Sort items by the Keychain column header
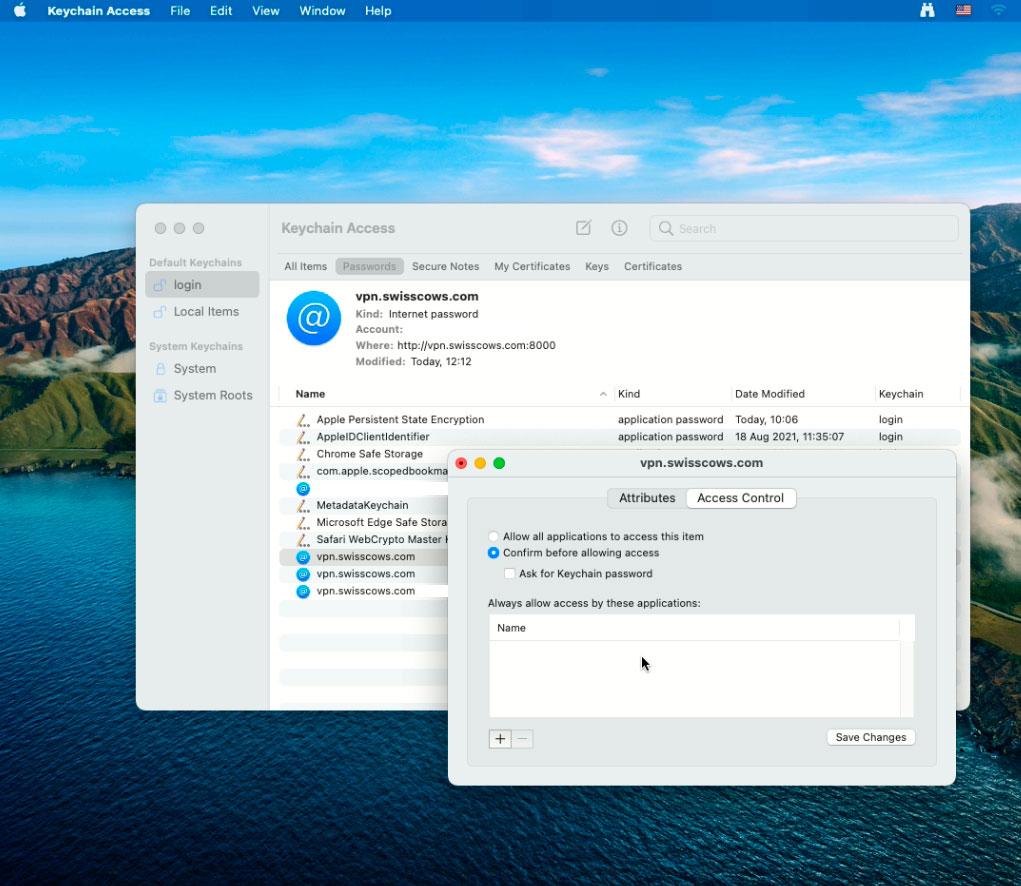The width and height of the screenshot is (1021, 886). pyautogui.click(x=901, y=394)
